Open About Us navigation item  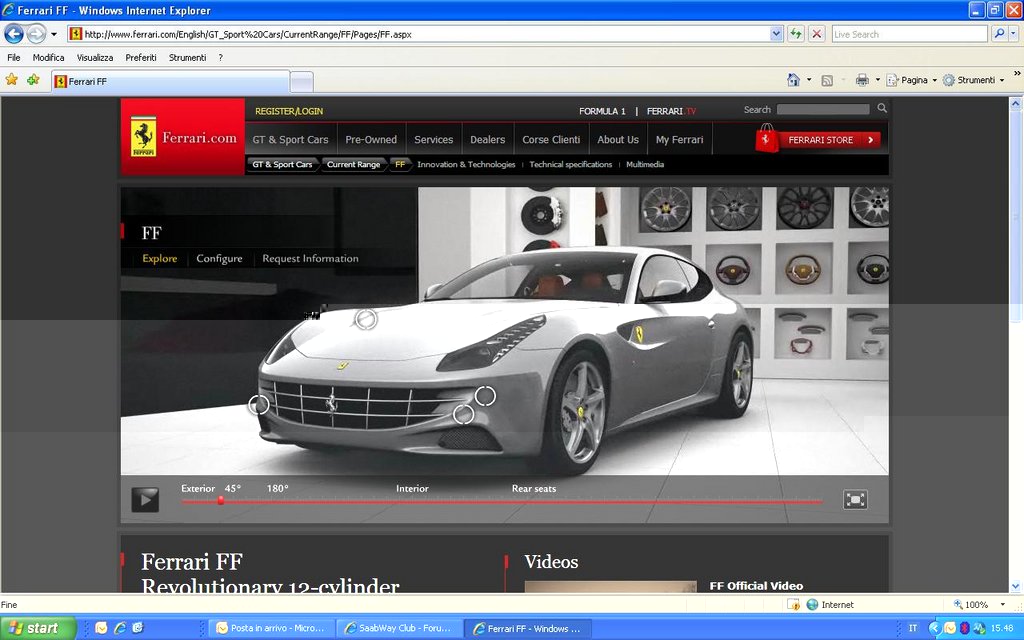pyautogui.click(x=618, y=139)
